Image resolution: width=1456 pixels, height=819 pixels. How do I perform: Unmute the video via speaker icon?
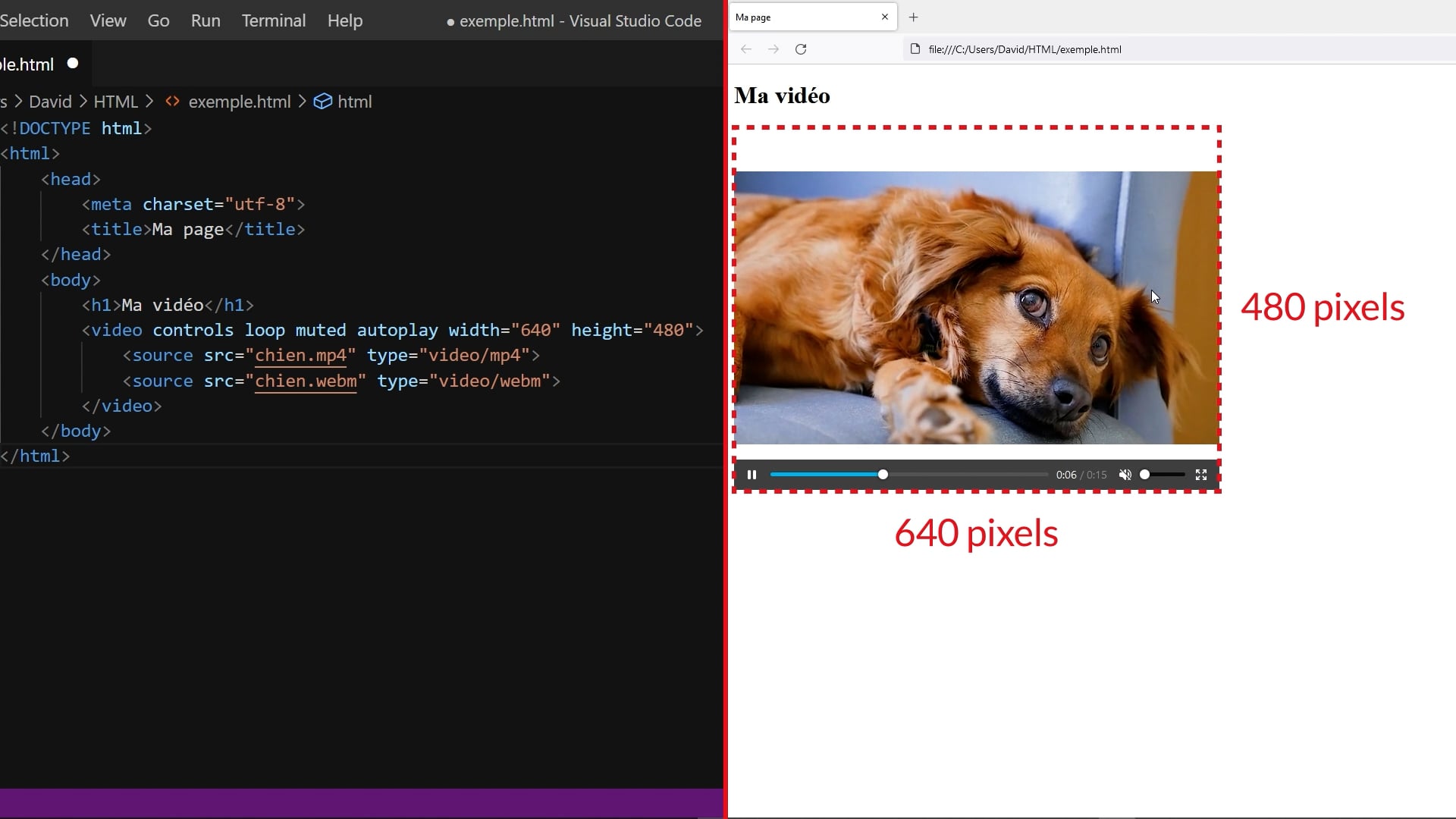click(x=1125, y=475)
